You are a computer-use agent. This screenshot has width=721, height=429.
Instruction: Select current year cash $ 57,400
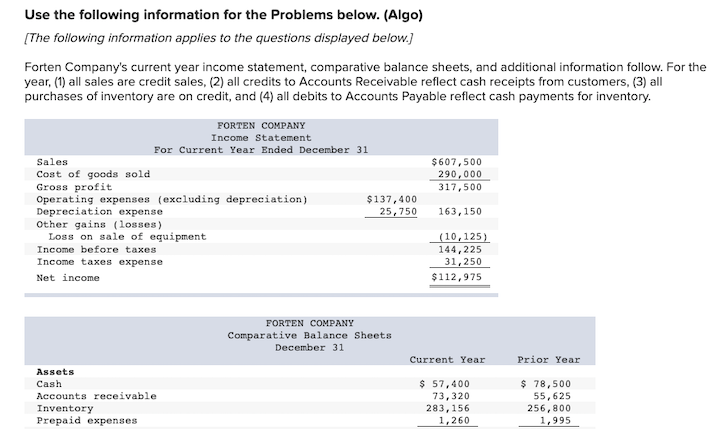point(444,384)
